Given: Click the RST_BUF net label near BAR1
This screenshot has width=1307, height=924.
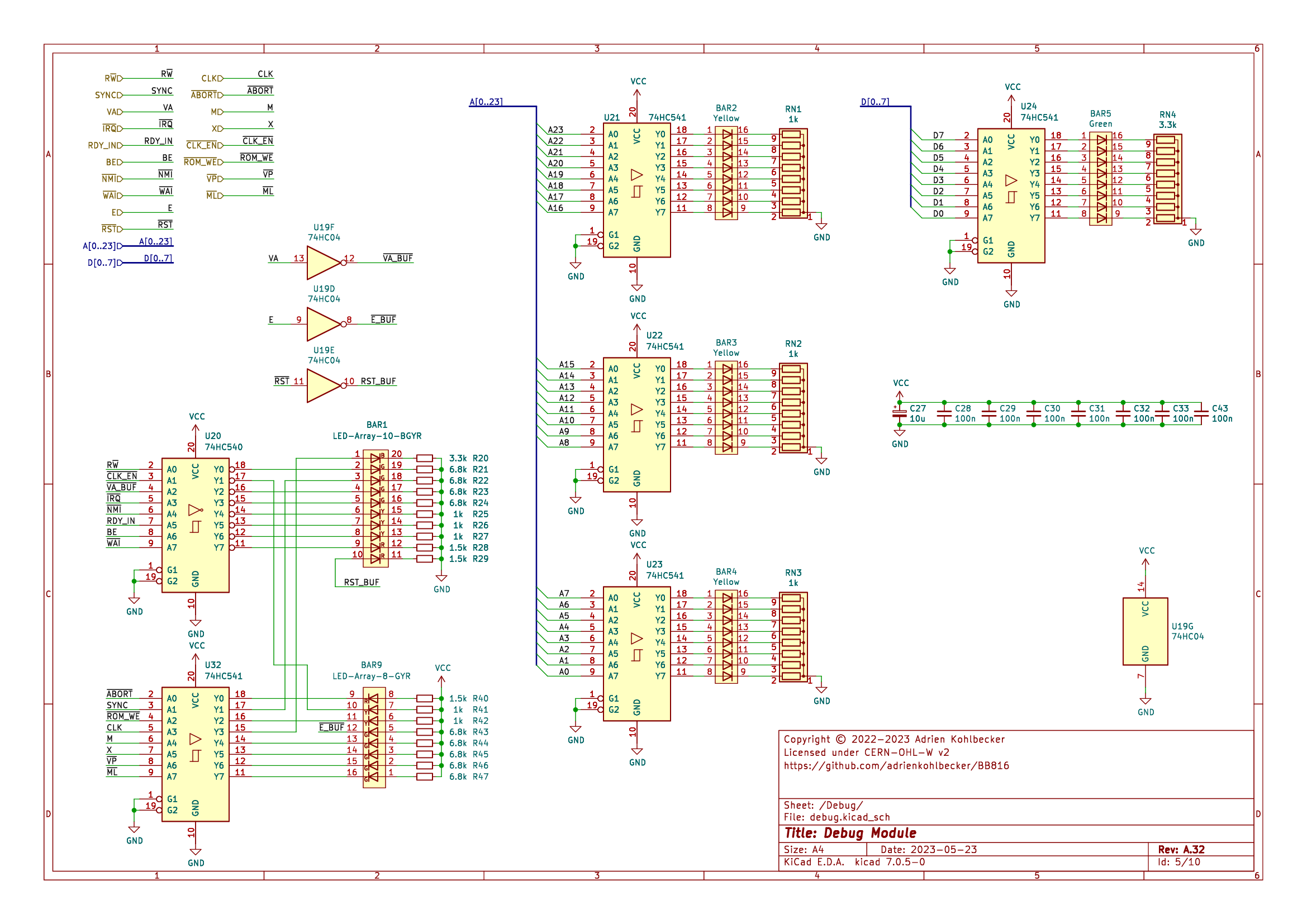Looking at the screenshot, I should [361, 582].
